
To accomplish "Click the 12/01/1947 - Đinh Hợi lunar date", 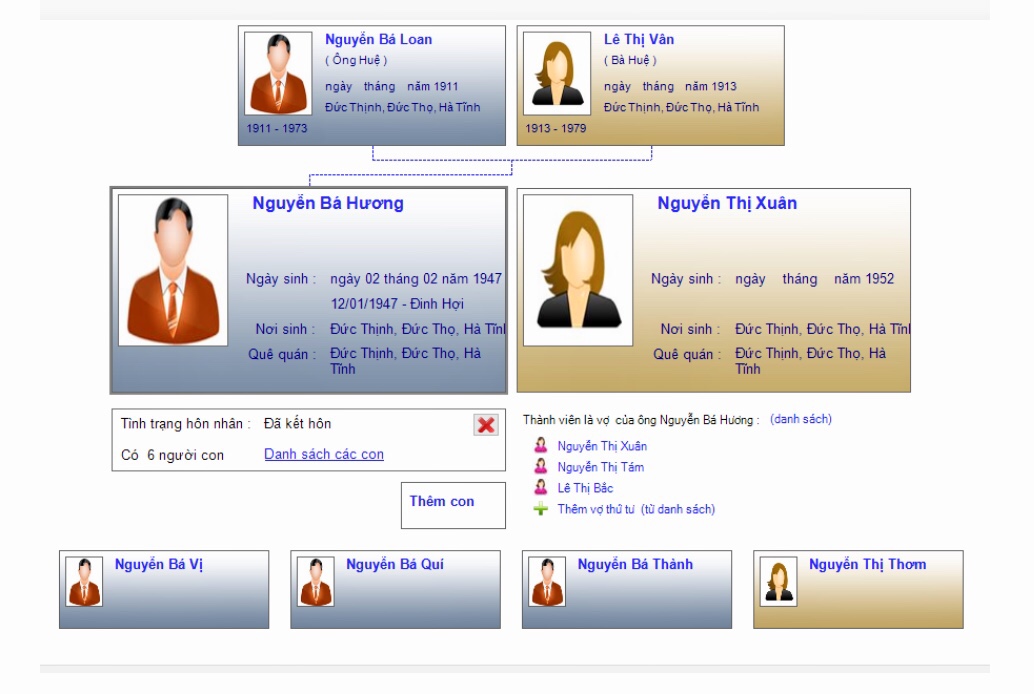I will [397, 304].
